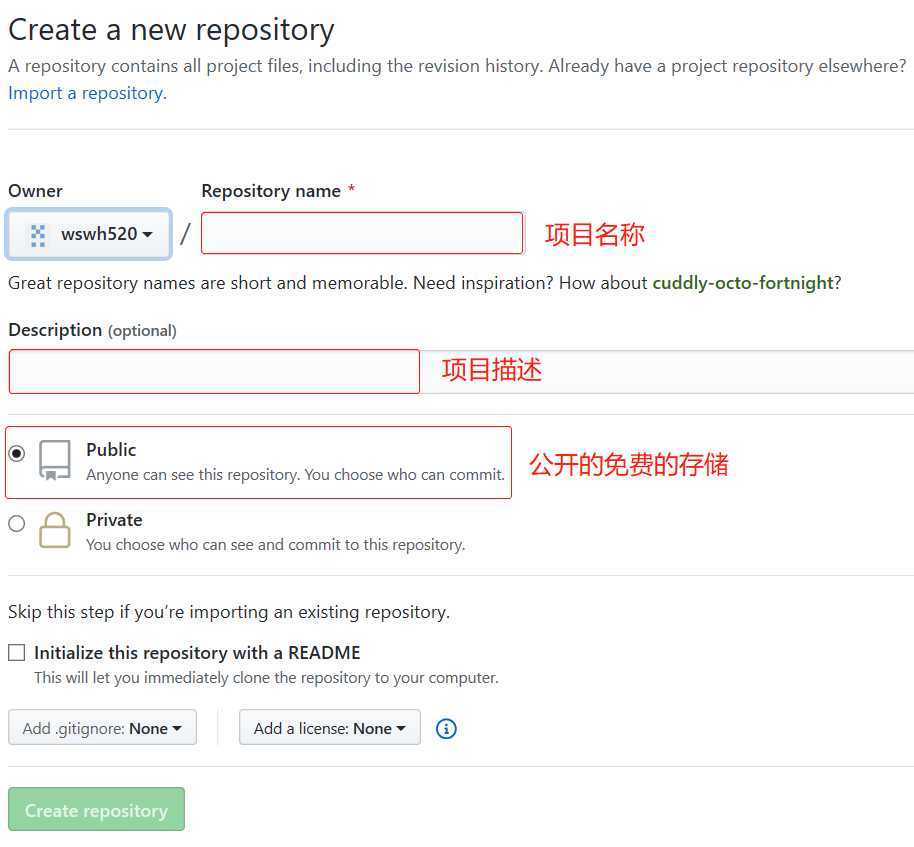The image size is (914, 847).
Task: Click the Private repository lock icon
Action: [55, 530]
